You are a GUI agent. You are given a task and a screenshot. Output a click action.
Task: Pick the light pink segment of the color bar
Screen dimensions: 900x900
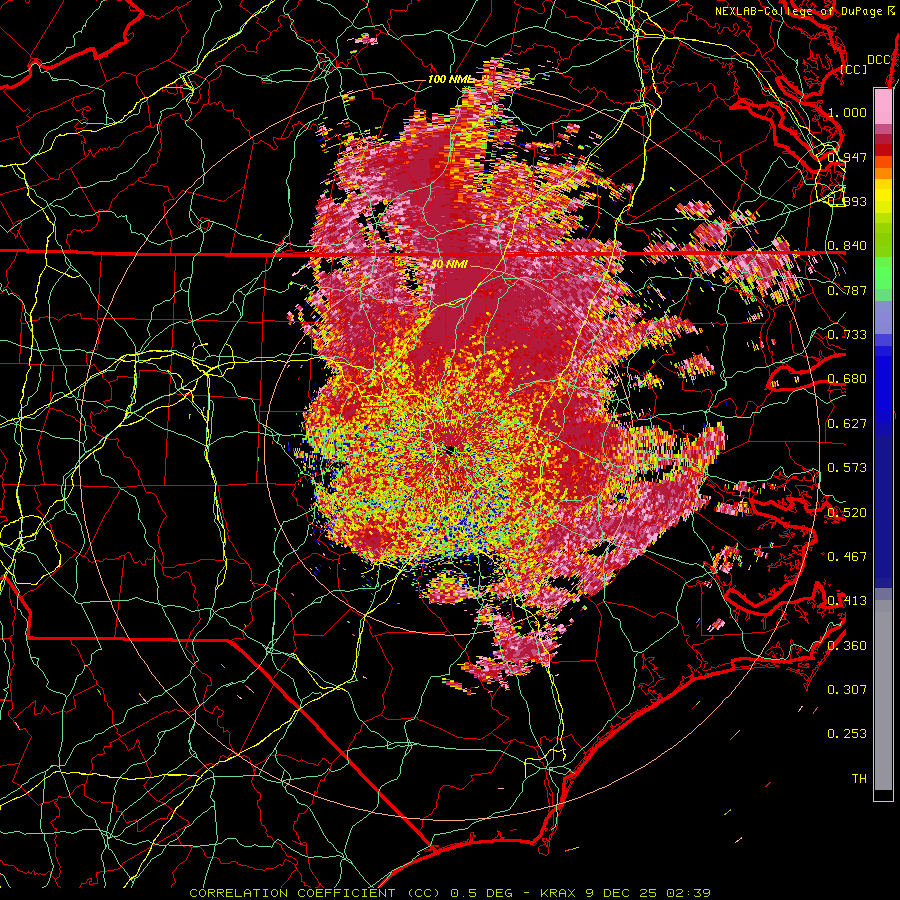[x=883, y=106]
